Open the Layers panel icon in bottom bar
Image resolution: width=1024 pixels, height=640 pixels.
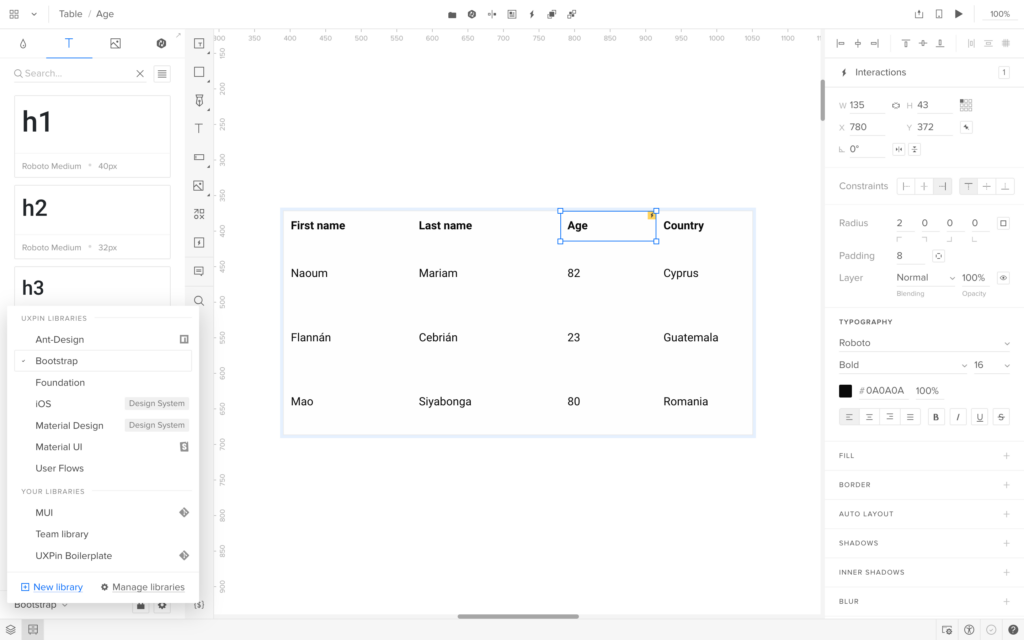coord(10,630)
